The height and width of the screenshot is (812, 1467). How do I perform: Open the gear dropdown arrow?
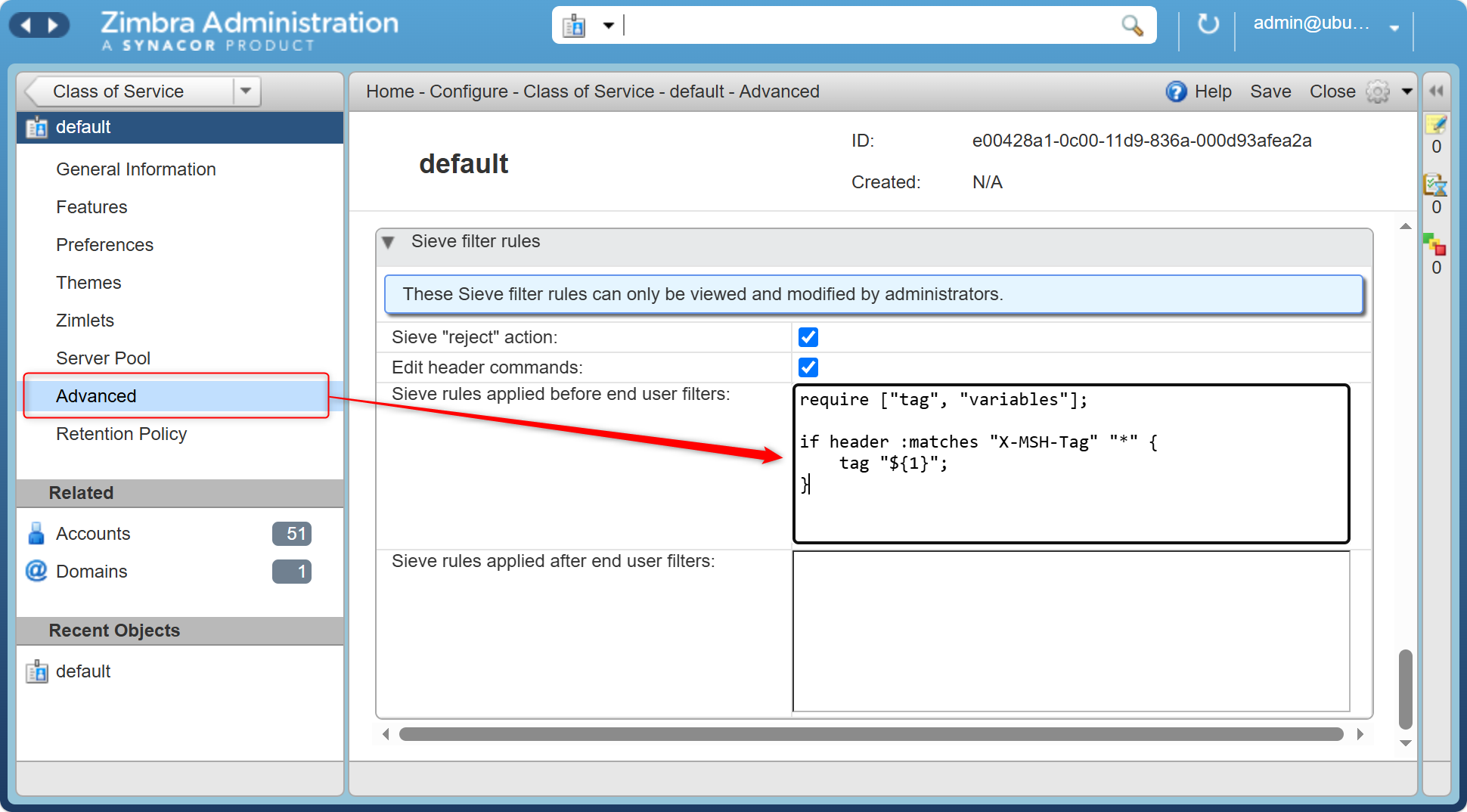point(1407,91)
